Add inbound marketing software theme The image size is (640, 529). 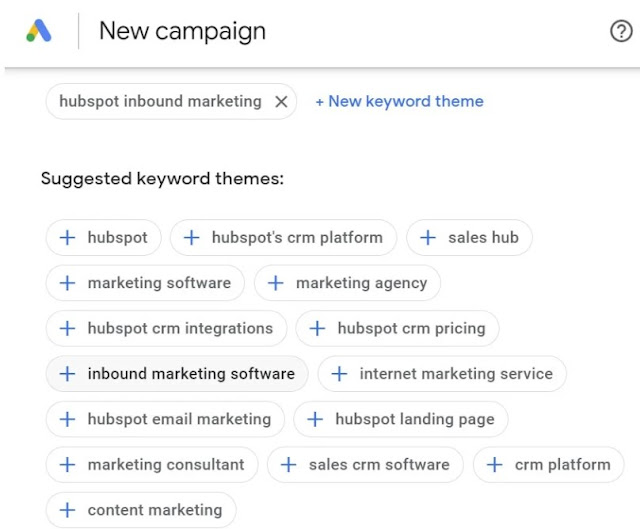tap(177, 373)
